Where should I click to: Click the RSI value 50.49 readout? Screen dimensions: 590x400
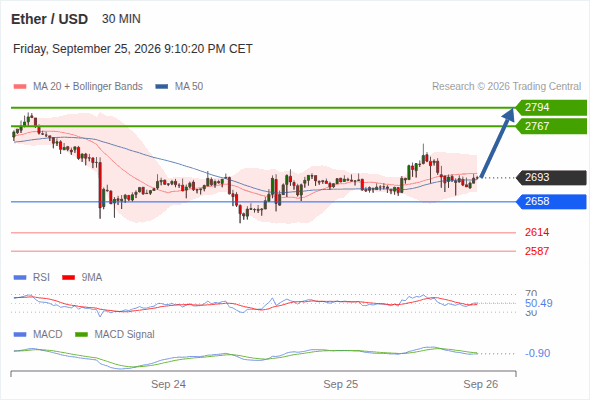538,303
